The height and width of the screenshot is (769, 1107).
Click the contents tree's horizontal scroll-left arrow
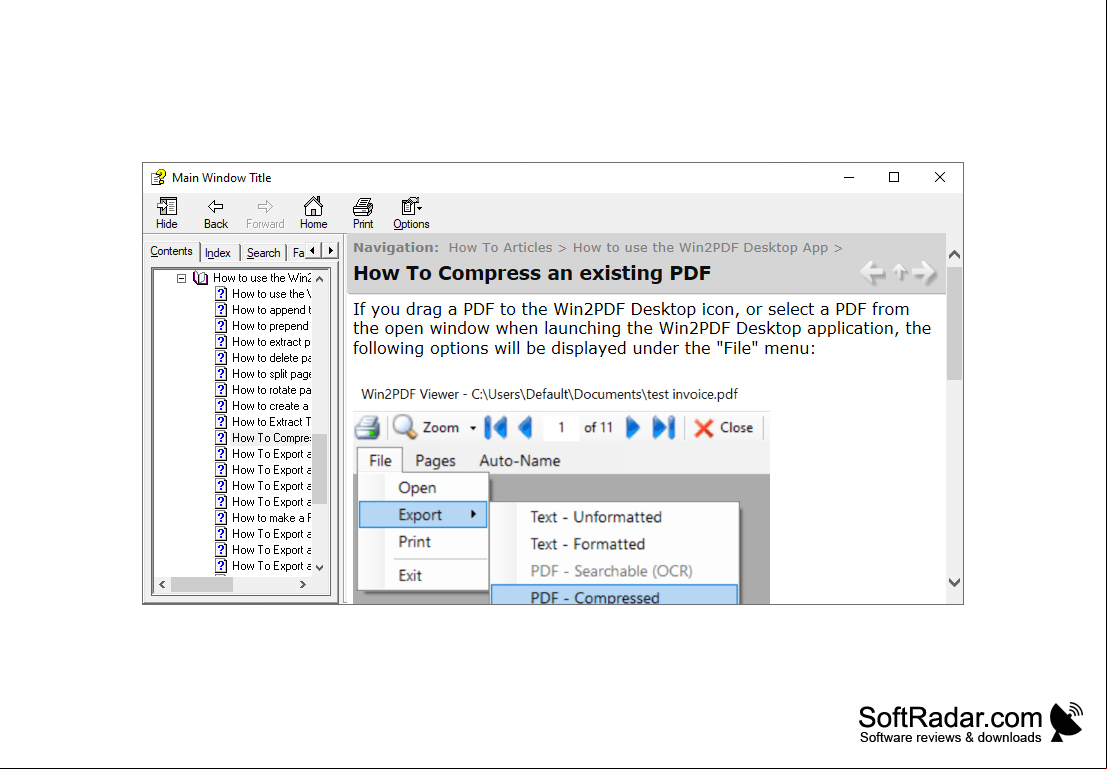click(x=162, y=585)
